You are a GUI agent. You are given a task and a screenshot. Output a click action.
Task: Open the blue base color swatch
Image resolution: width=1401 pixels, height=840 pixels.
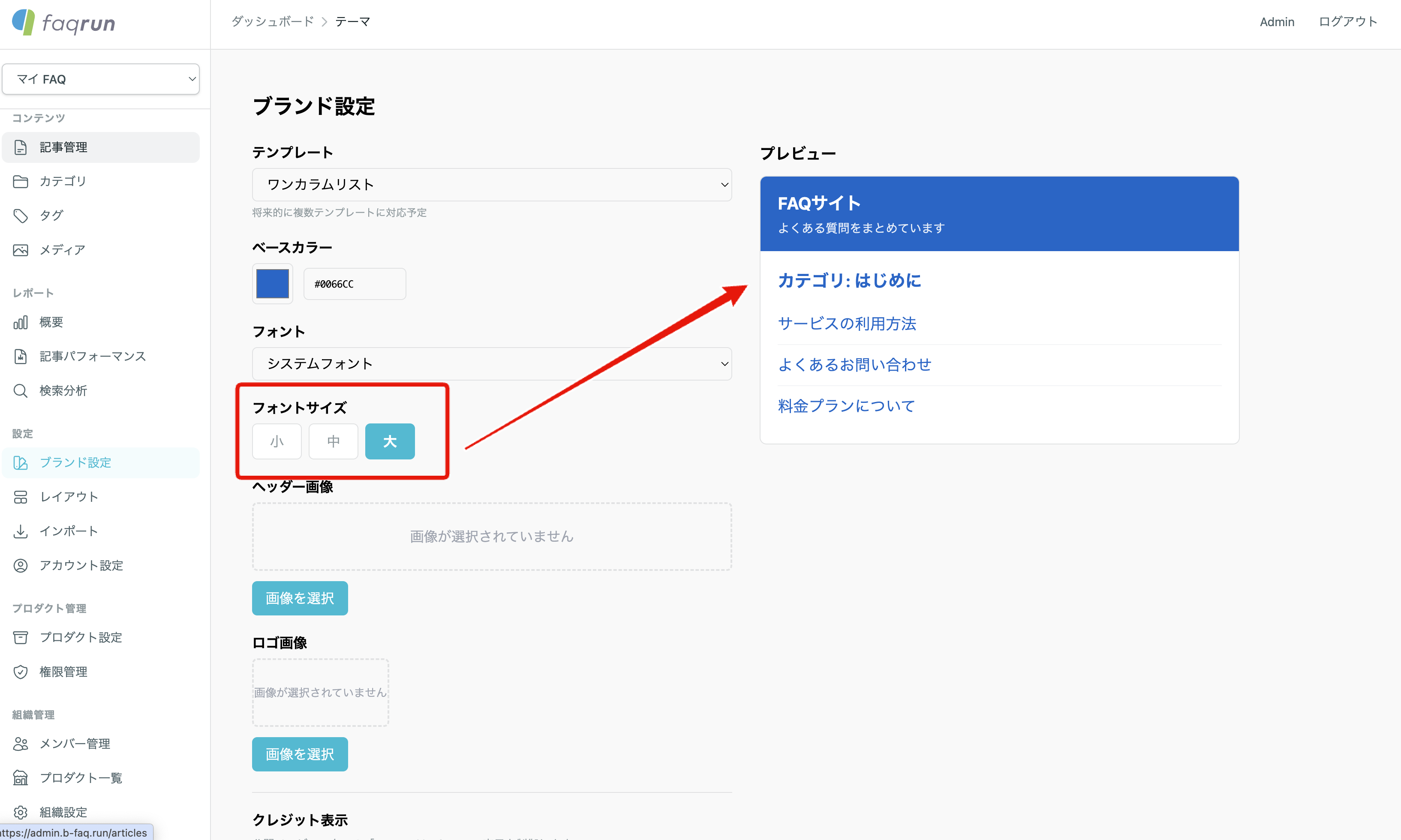click(273, 284)
